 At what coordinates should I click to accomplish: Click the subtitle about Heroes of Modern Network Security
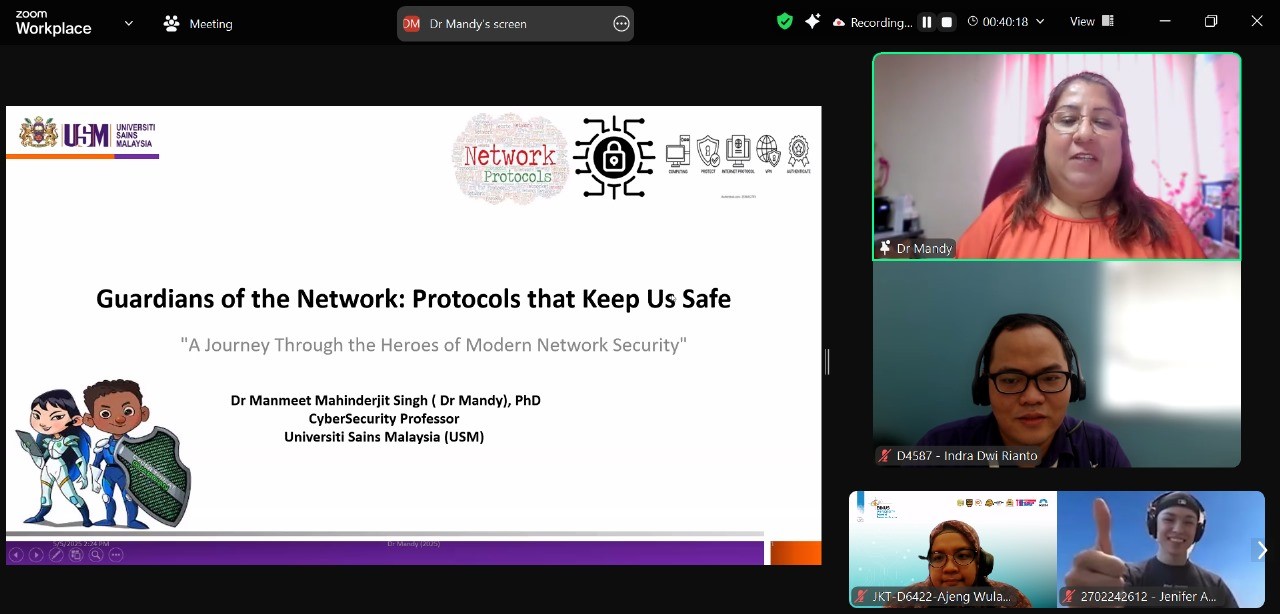click(433, 345)
